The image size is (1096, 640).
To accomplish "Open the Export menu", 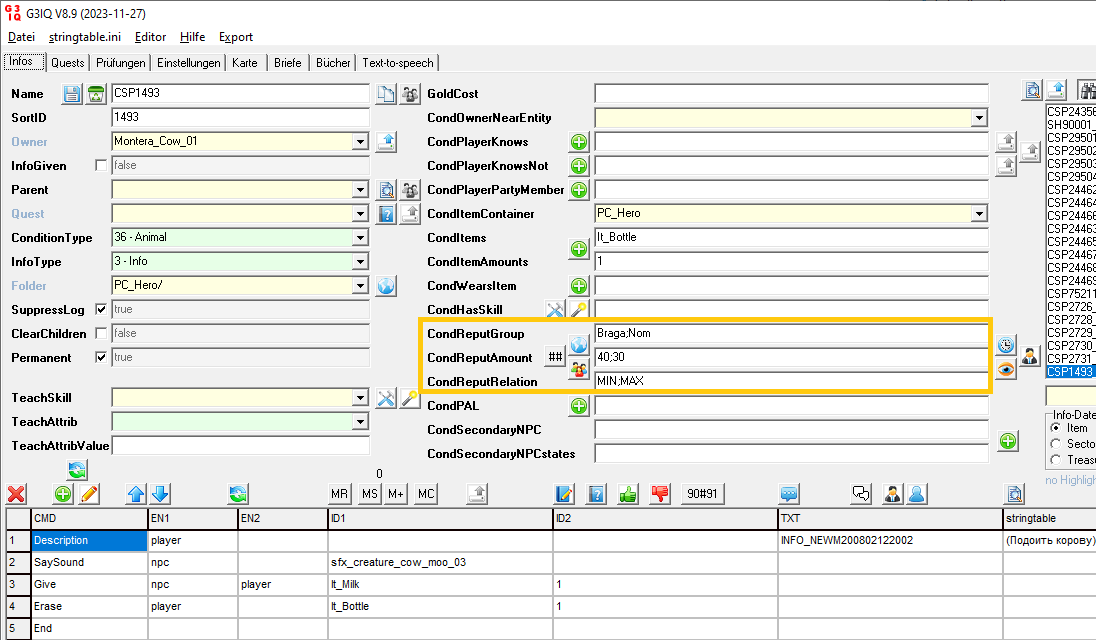I will tap(236, 37).
